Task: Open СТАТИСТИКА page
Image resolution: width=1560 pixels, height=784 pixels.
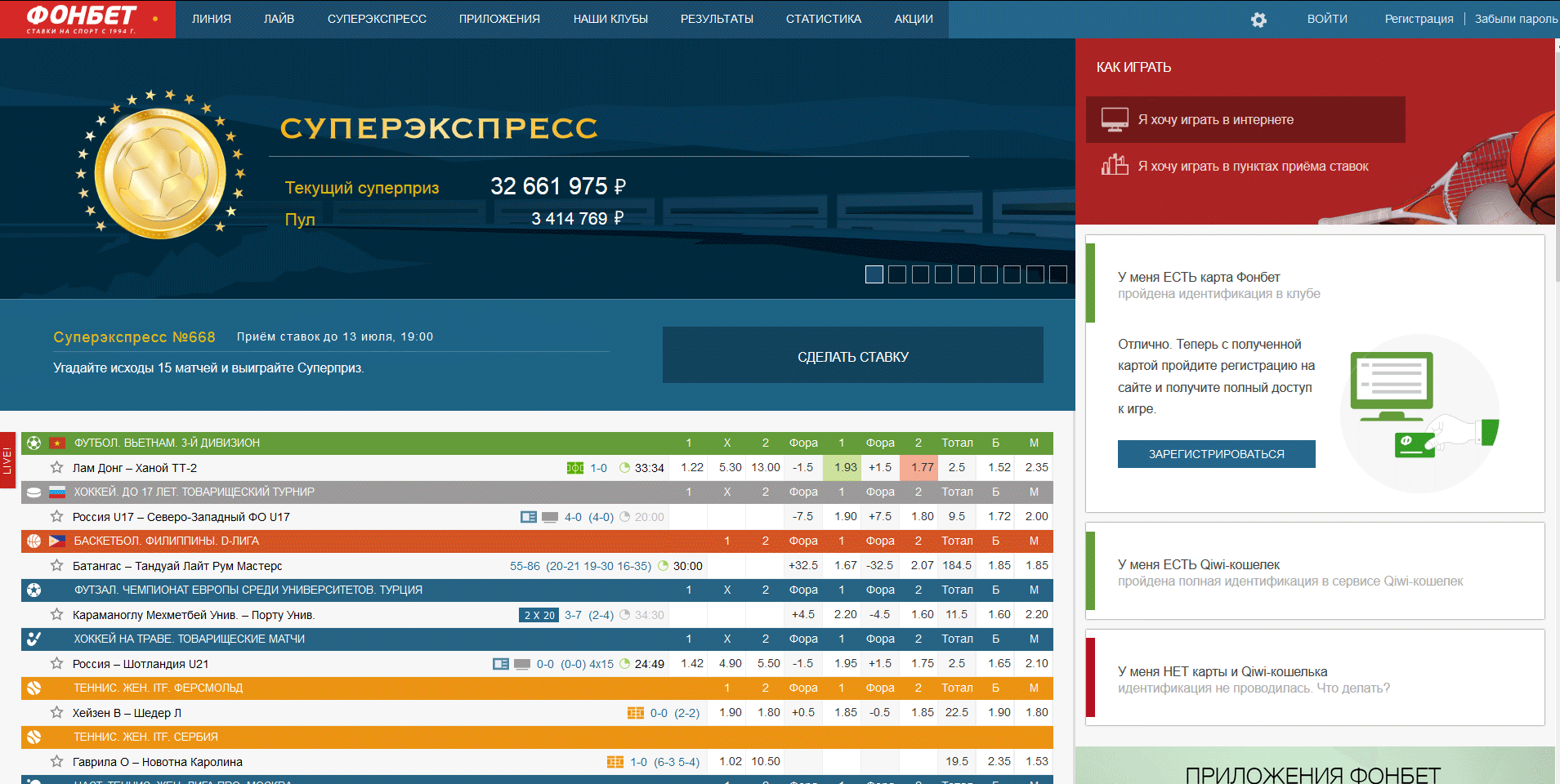Action: [x=824, y=19]
